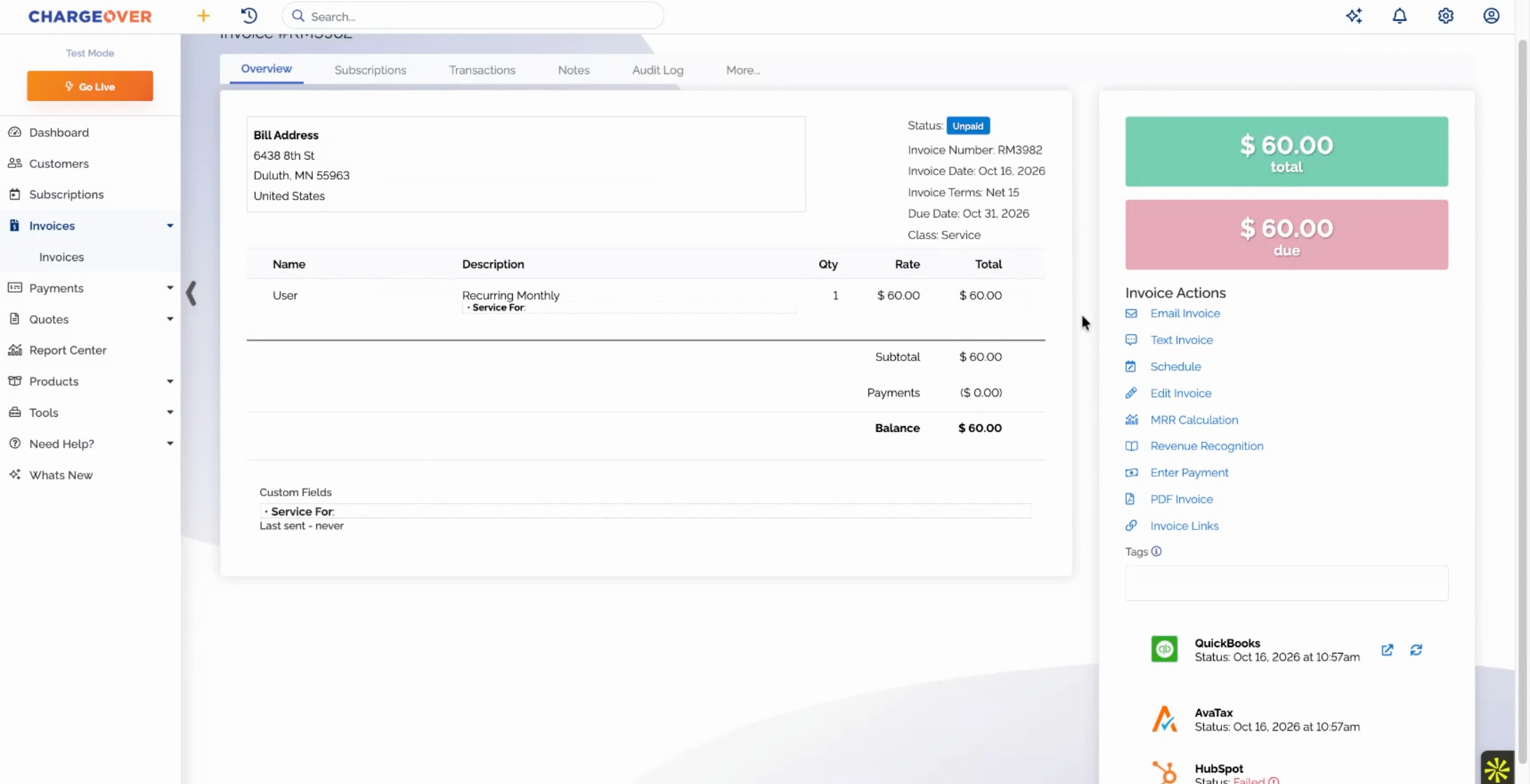The image size is (1530, 784).
Task: Go to Dashboard in the sidebar
Action: point(59,132)
